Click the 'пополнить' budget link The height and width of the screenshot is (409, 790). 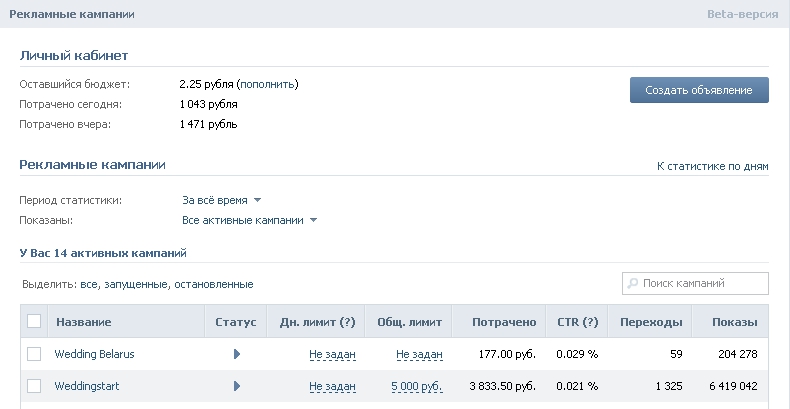(268, 85)
